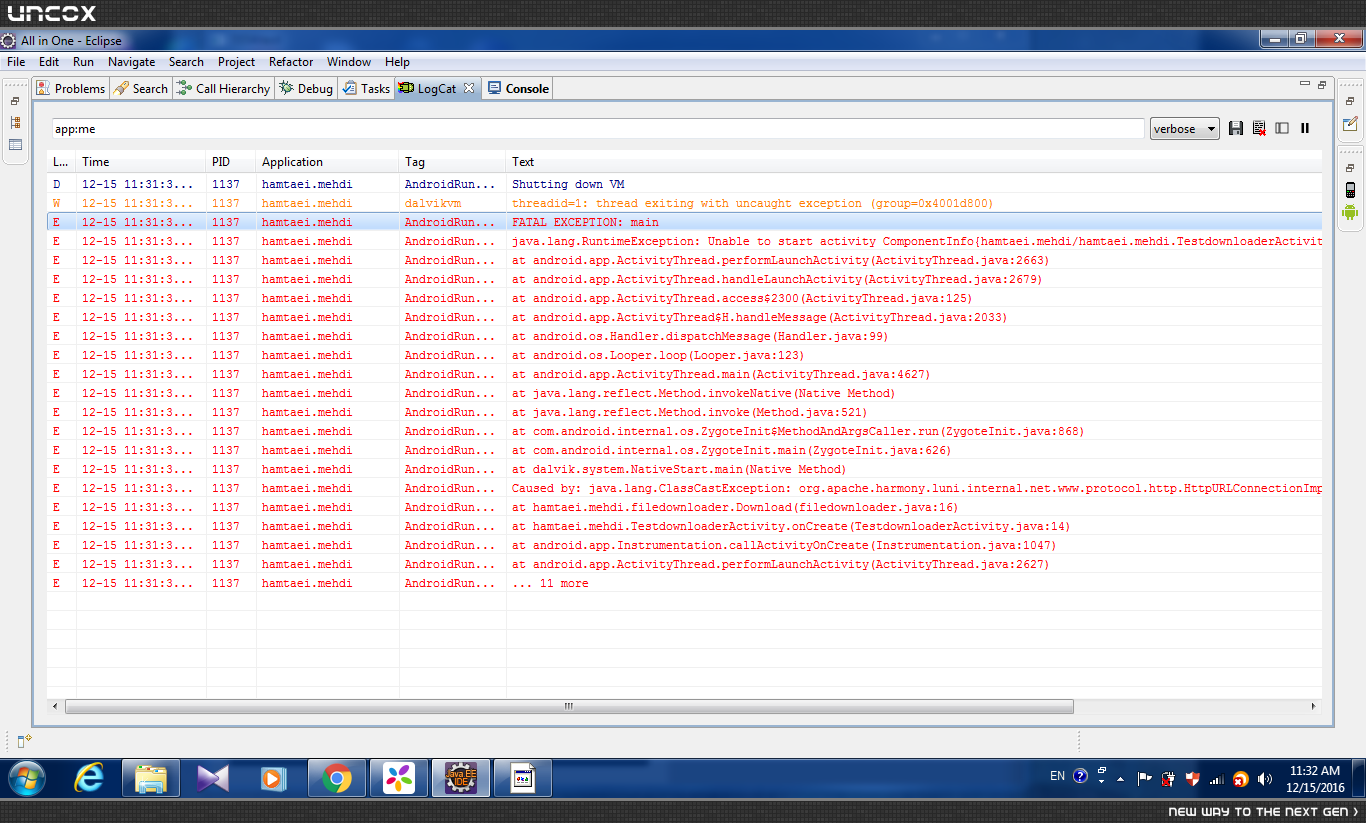1366x823 pixels.
Task: Sort by the Level column header
Action: pyautogui.click(x=61, y=161)
